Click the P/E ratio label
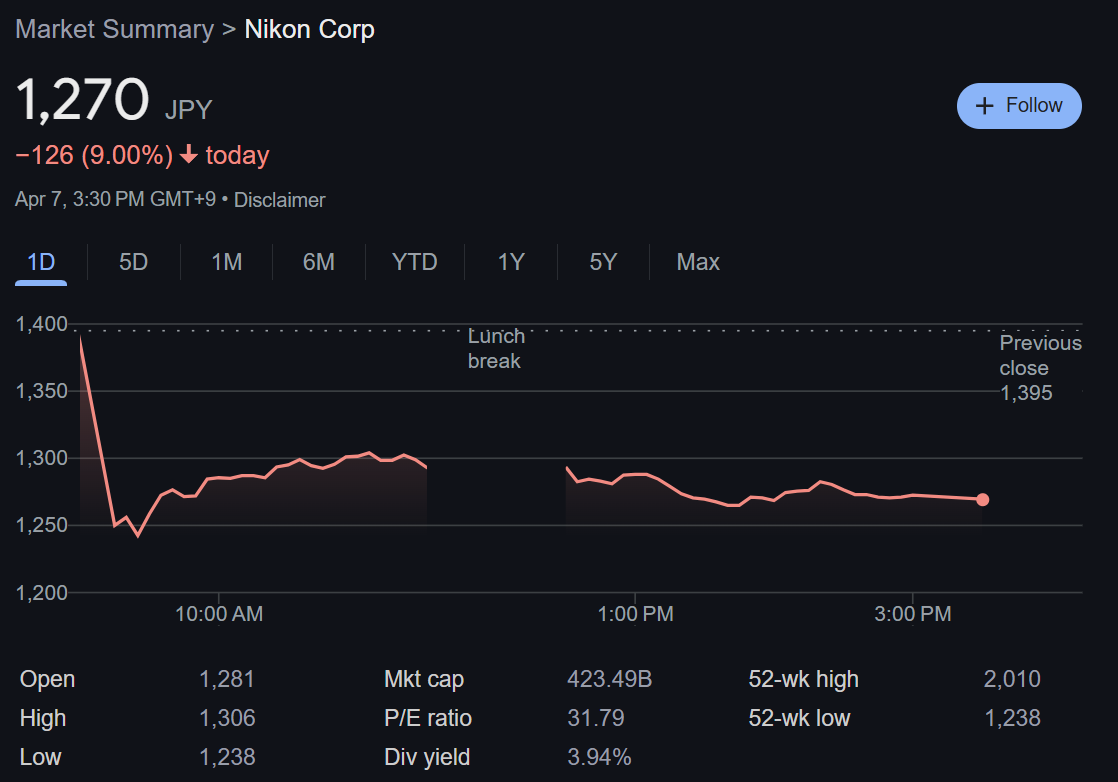1118x782 pixels. click(x=427, y=718)
